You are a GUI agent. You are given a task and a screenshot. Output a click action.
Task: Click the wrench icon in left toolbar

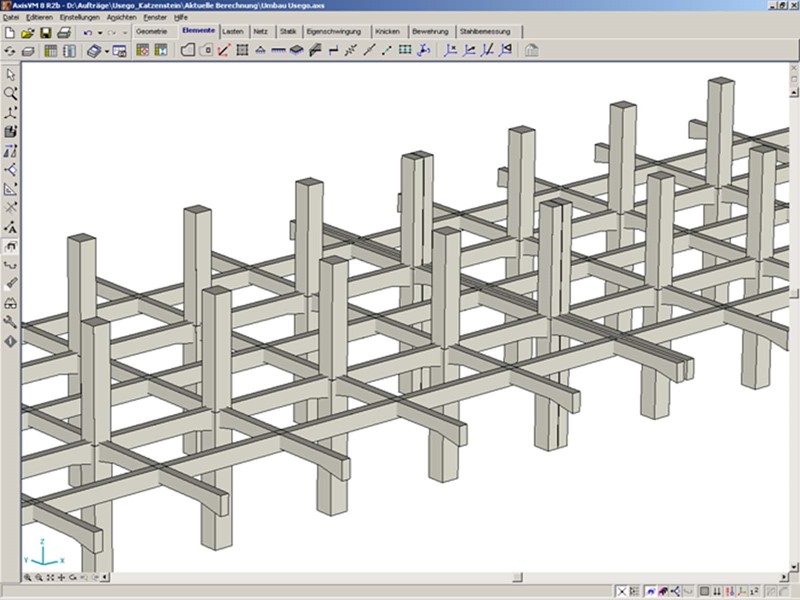[11, 322]
